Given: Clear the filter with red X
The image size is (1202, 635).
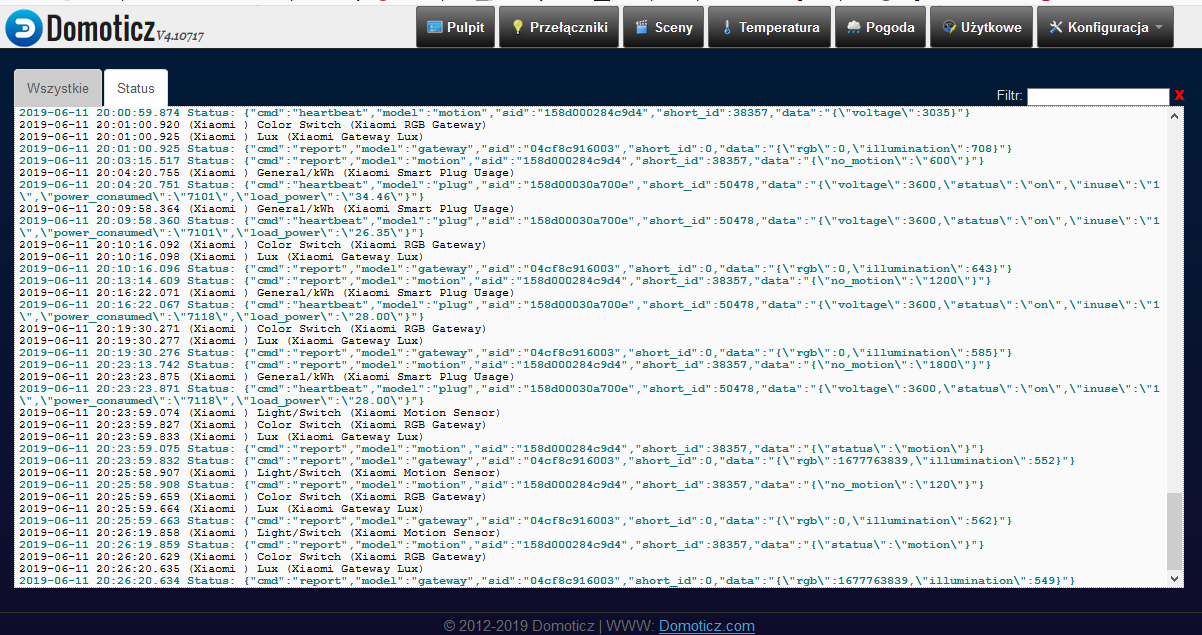Looking at the screenshot, I should pyautogui.click(x=1179, y=96).
